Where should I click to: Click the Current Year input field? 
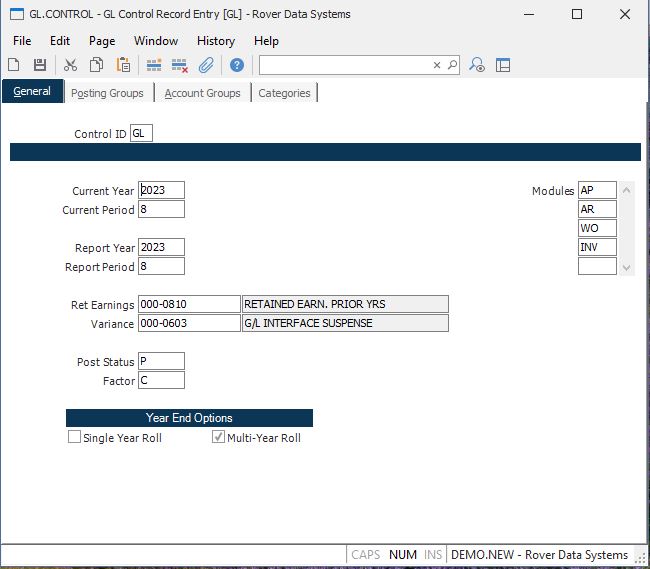(161, 190)
